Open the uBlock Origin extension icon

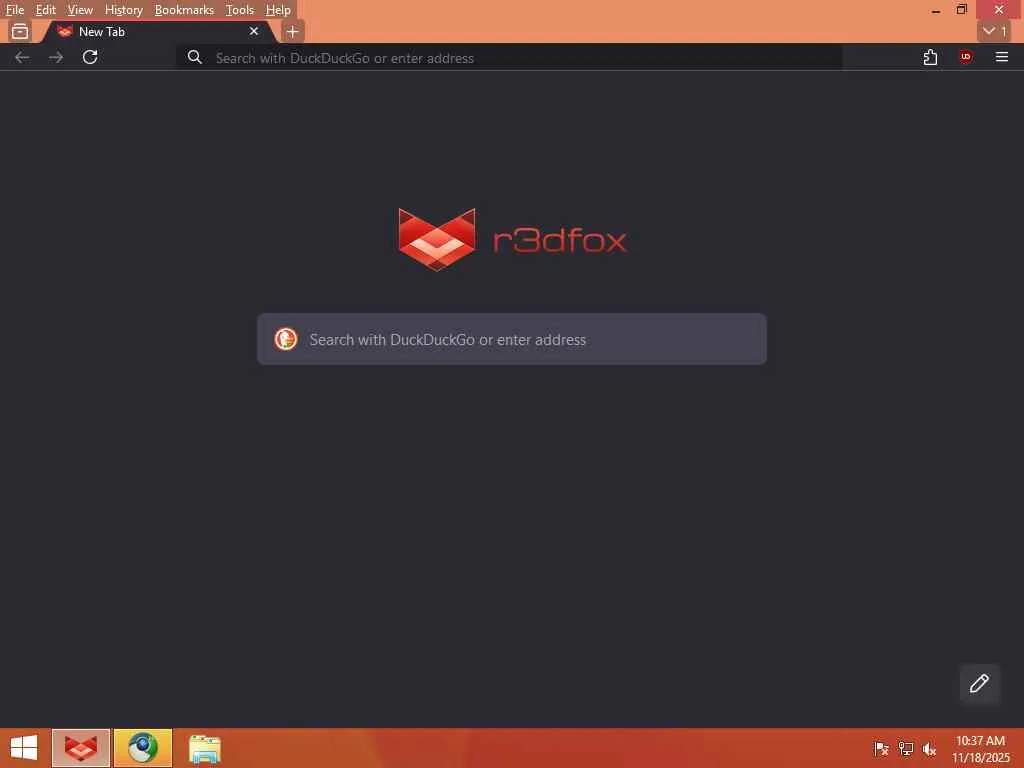pos(965,57)
